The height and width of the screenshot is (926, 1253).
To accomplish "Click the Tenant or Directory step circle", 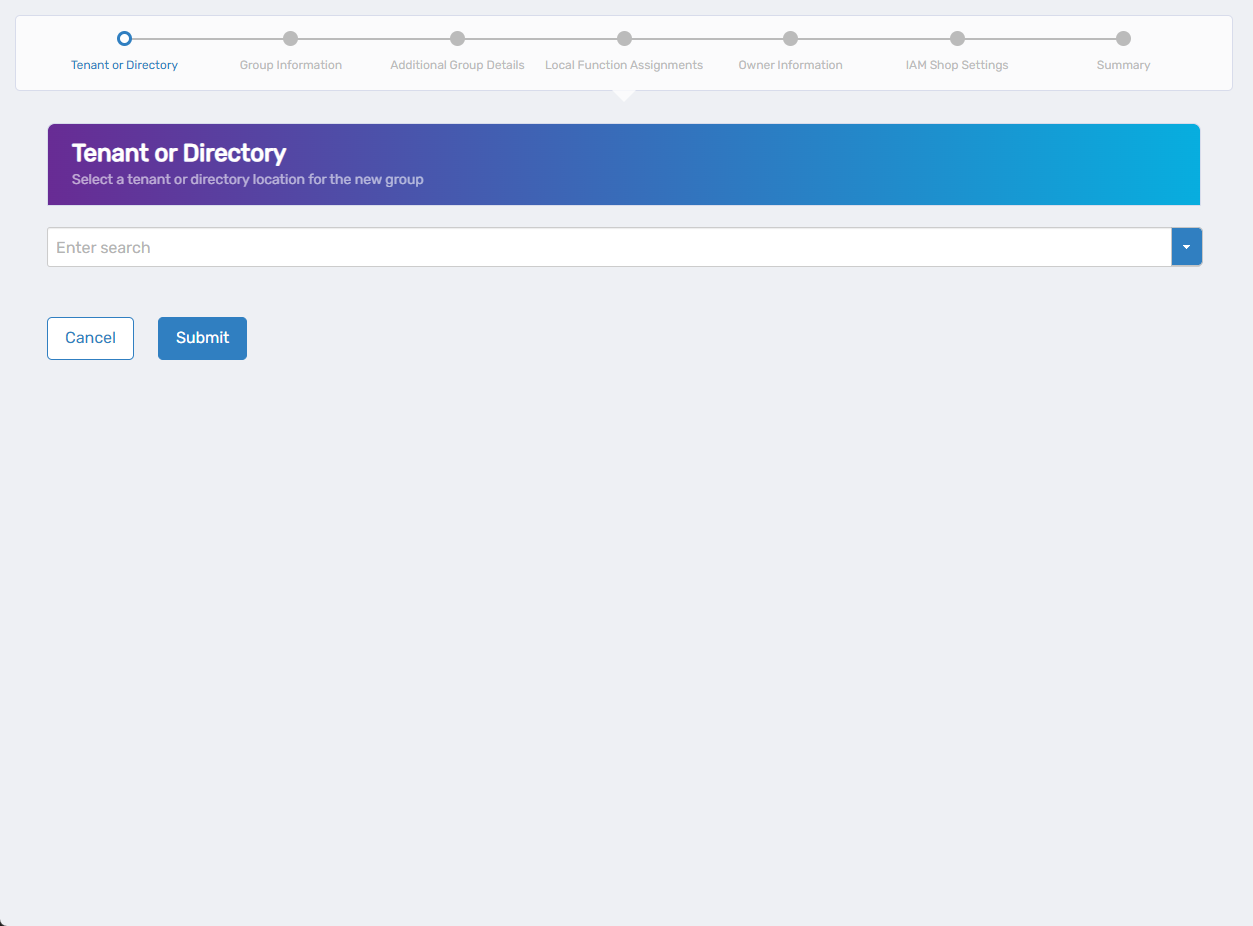I will click(124, 38).
